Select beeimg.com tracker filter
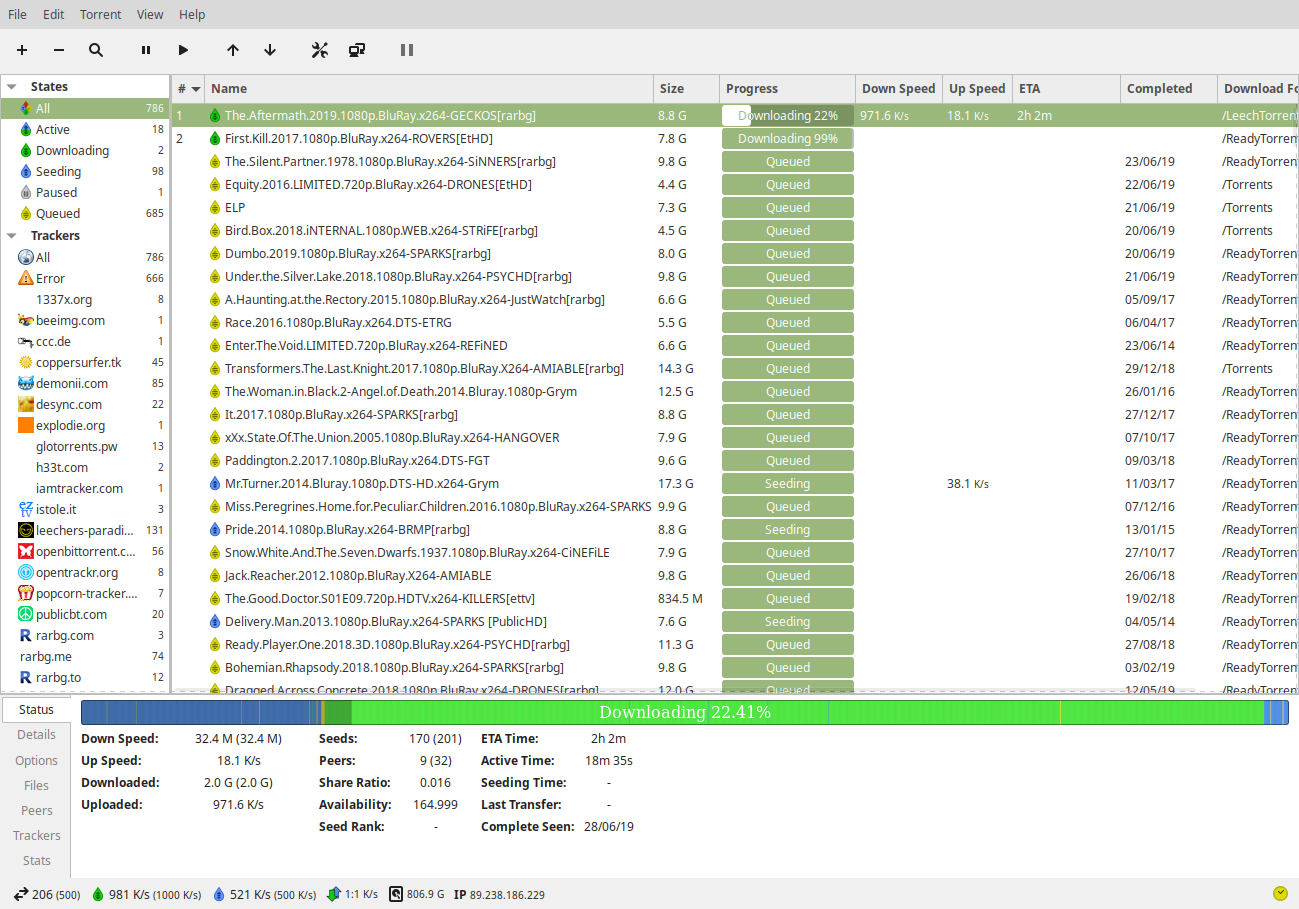This screenshot has height=909, width=1299. click(x=85, y=320)
